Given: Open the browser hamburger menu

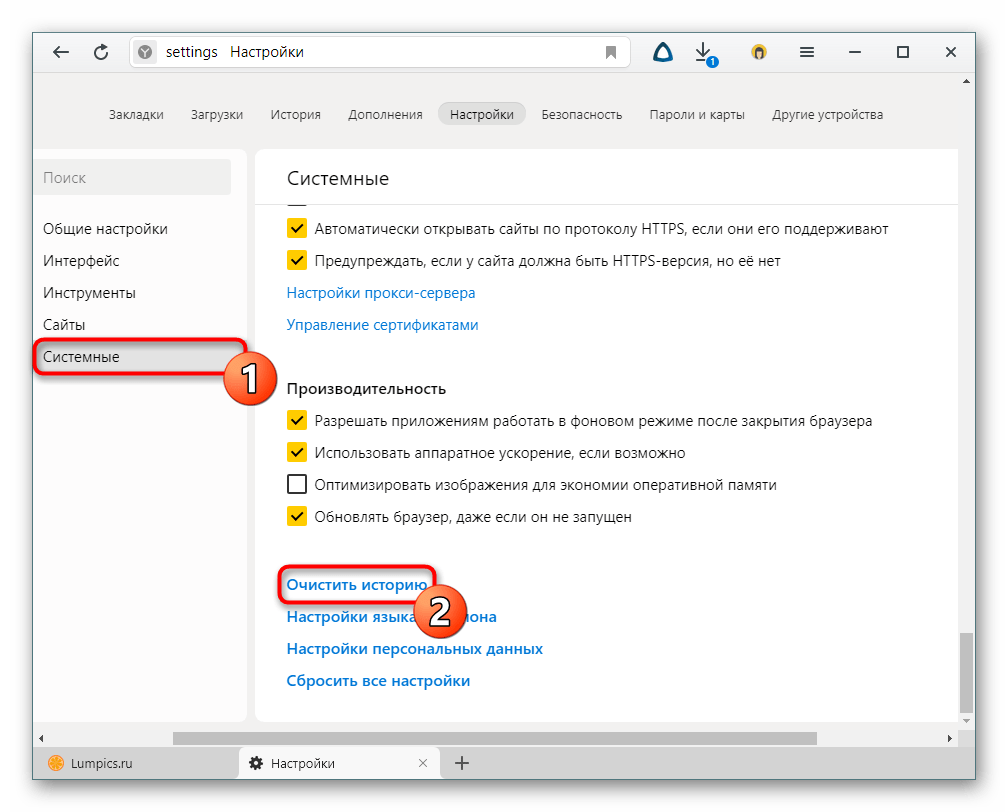Looking at the screenshot, I should [808, 52].
